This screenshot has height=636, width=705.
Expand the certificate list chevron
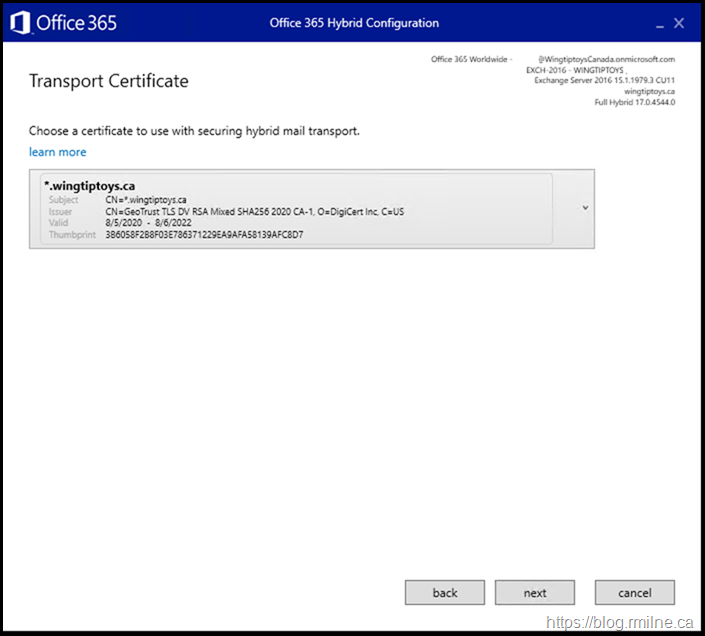point(585,208)
